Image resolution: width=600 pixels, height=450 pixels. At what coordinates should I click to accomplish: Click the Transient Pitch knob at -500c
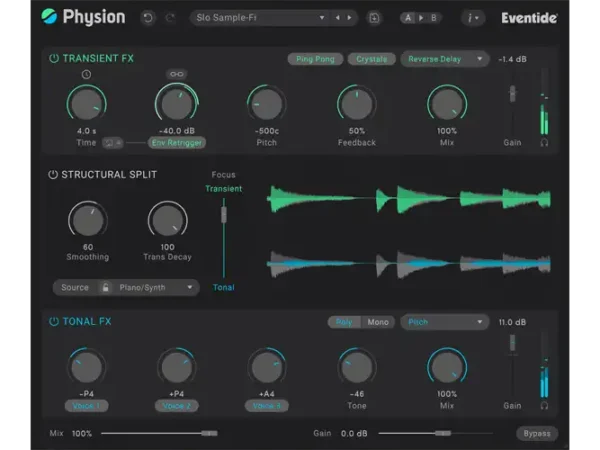(x=267, y=104)
